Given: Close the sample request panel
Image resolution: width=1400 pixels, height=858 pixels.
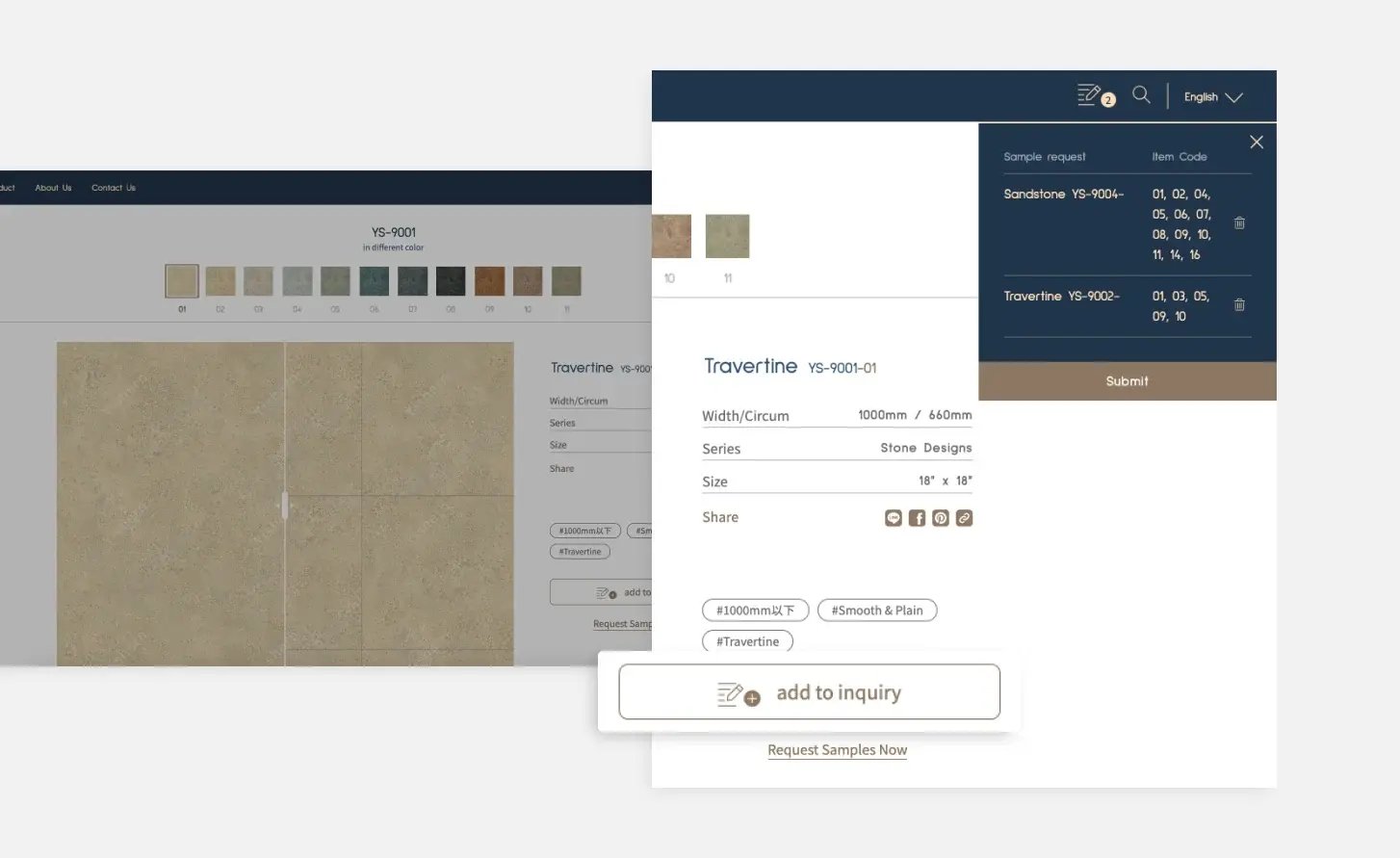Looking at the screenshot, I should tap(1257, 143).
